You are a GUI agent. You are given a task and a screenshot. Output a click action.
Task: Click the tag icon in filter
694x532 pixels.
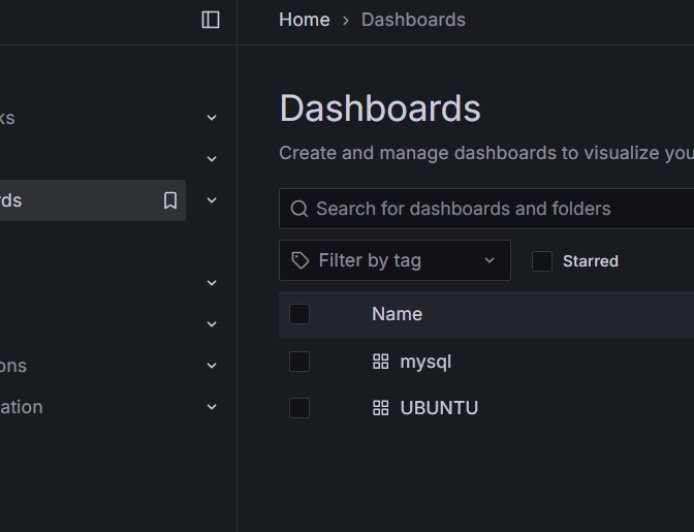pos(300,261)
